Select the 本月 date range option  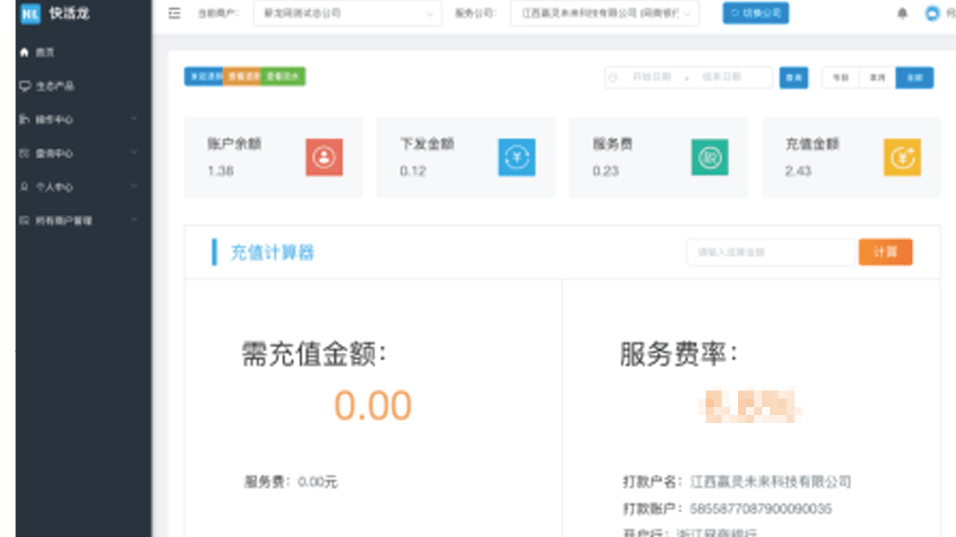point(877,78)
